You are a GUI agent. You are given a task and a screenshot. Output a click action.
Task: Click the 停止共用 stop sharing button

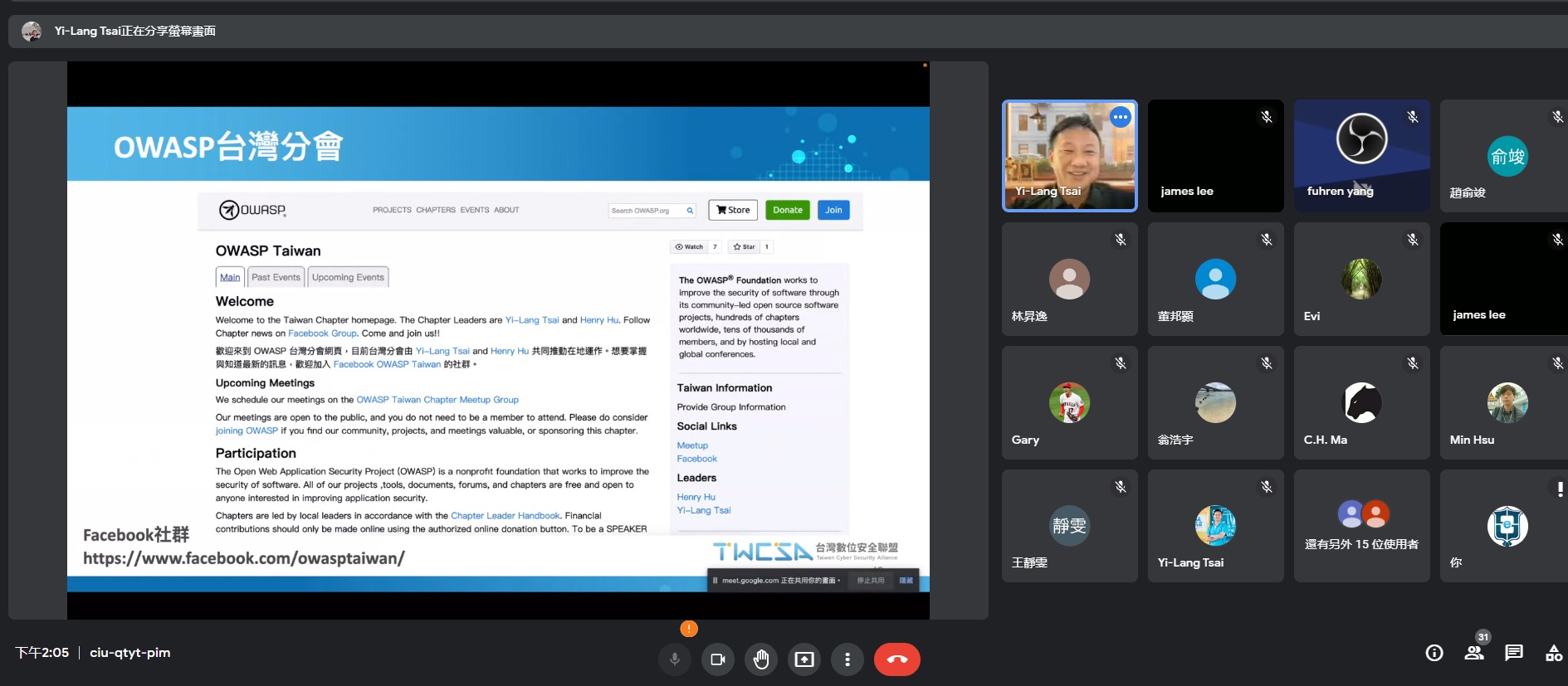871,581
